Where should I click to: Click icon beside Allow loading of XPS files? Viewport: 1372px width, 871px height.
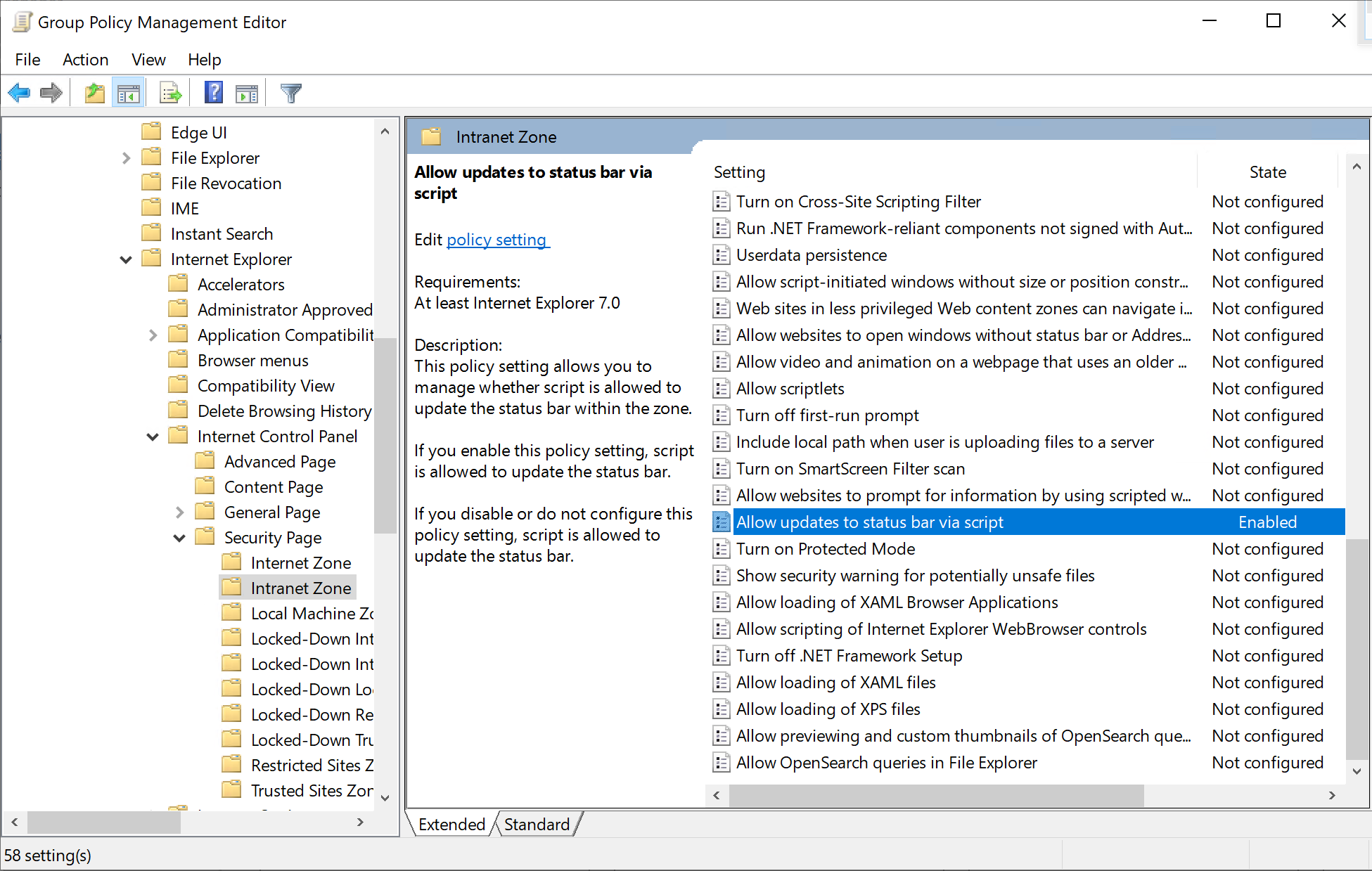721,709
